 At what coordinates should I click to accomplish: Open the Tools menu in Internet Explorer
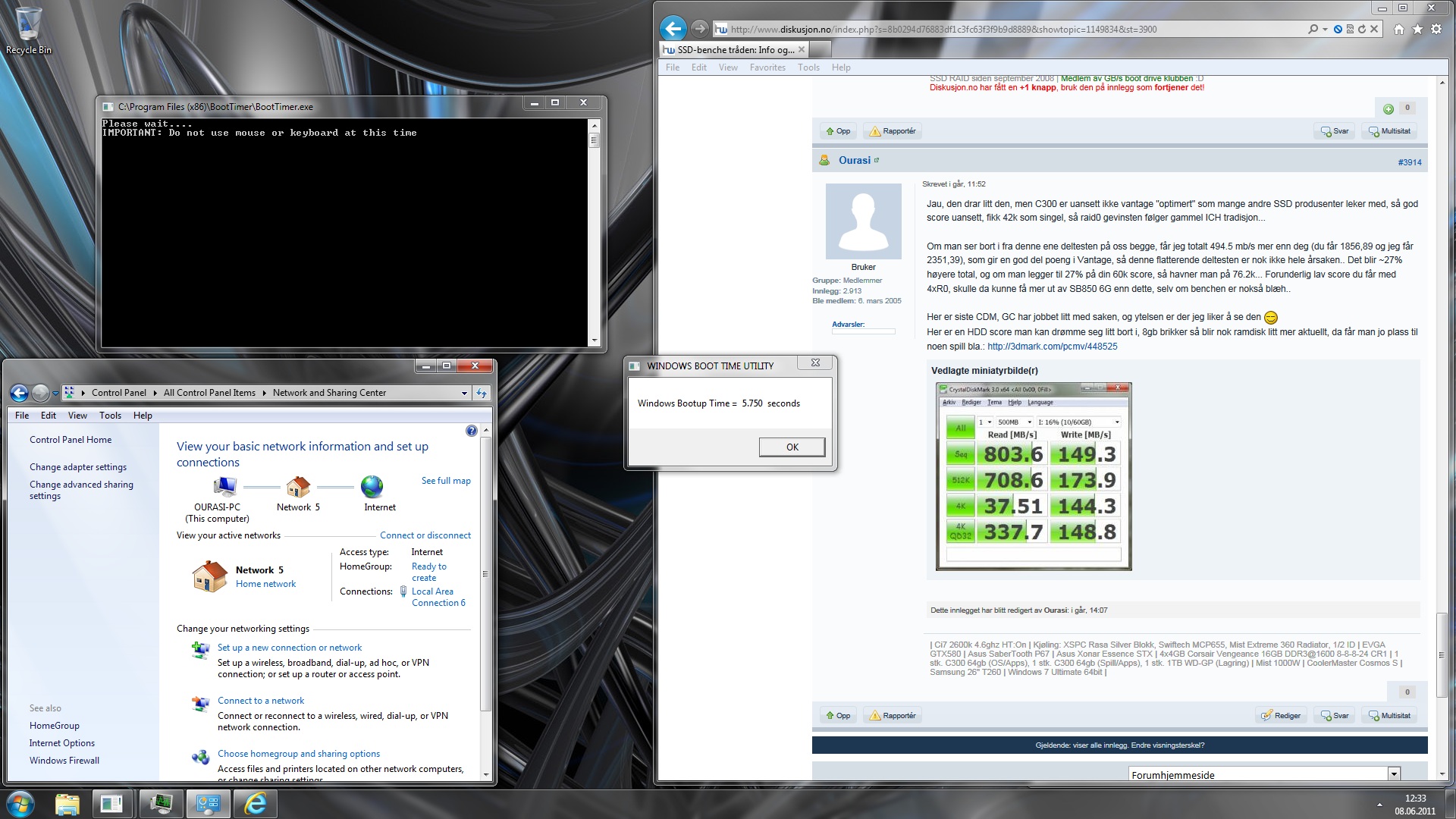[x=808, y=67]
